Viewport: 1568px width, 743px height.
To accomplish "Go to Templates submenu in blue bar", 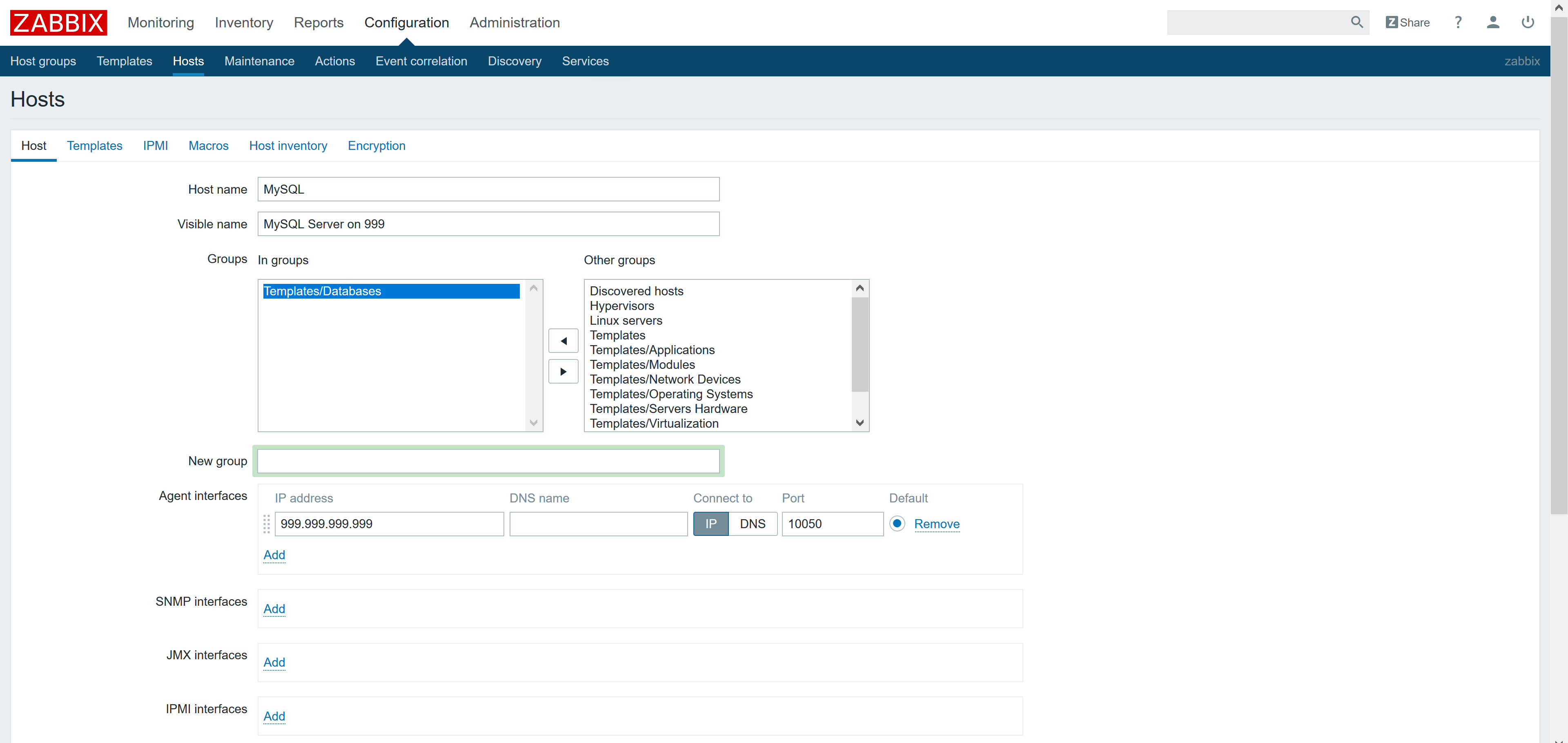I will pyautogui.click(x=124, y=61).
